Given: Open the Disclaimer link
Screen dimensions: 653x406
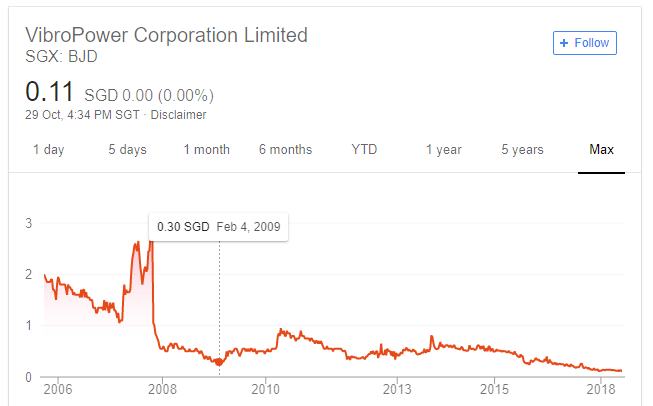Looking at the screenshot, I should 178,115.
